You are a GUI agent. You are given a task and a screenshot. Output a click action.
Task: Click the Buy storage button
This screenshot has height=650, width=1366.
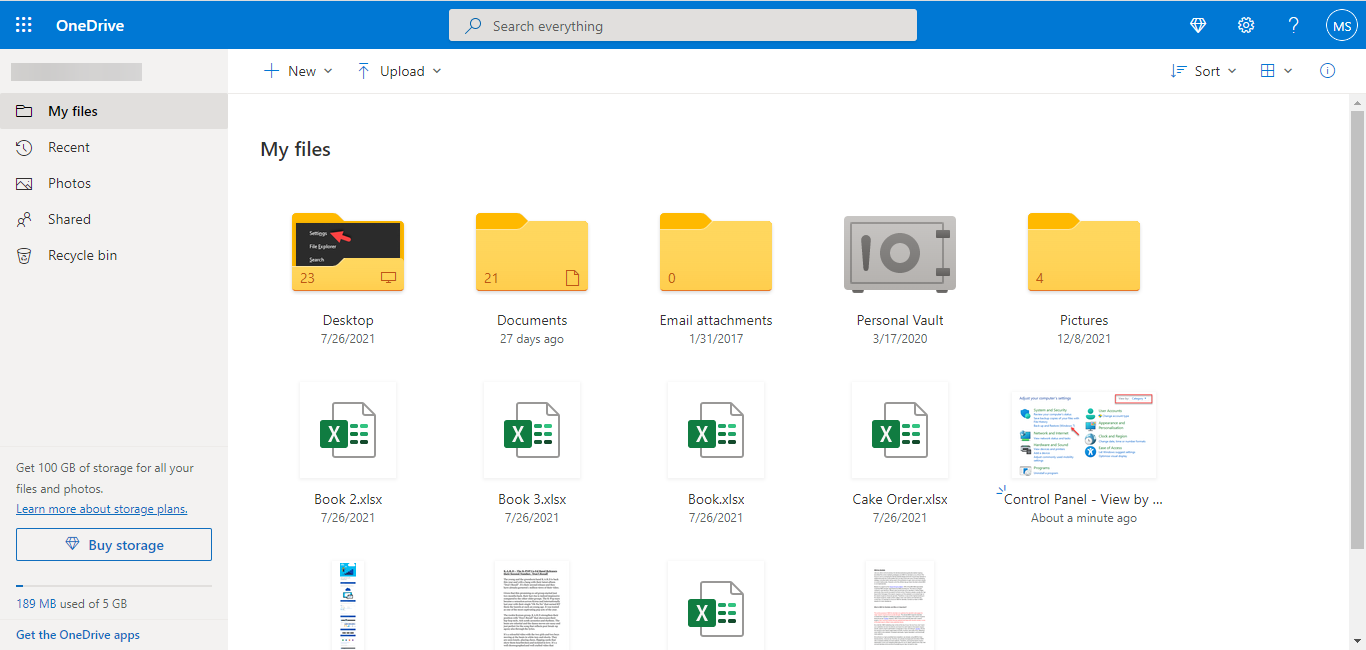coord(114,545)
